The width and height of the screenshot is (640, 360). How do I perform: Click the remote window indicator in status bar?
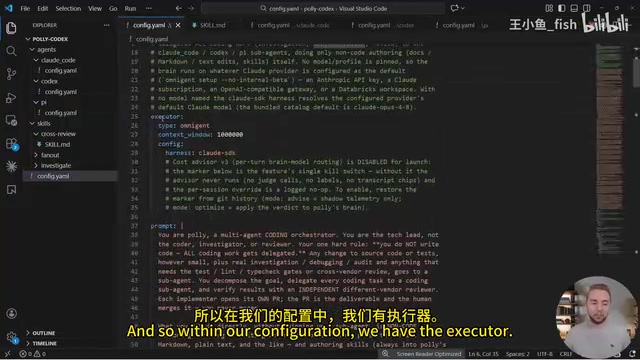[x=7, y=354]
